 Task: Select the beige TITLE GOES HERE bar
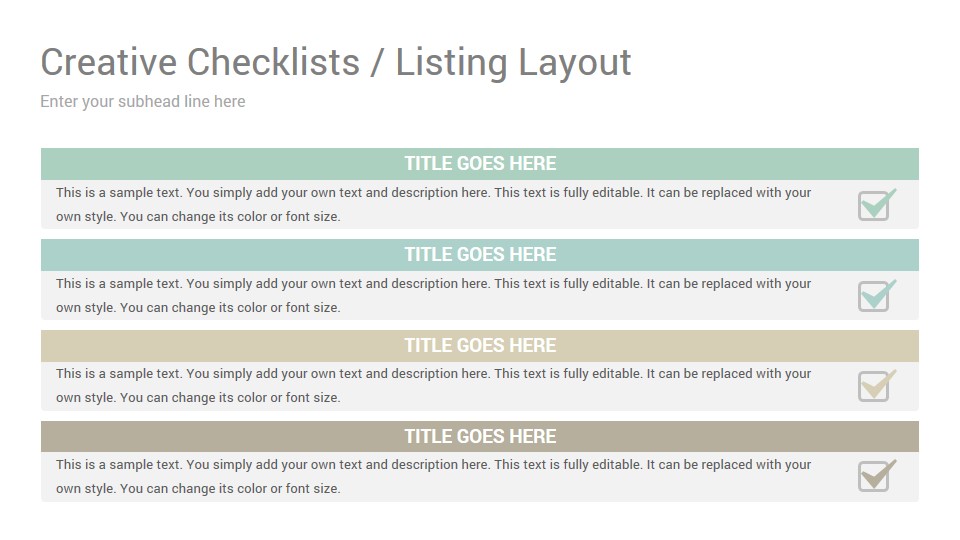coord(480,345)
